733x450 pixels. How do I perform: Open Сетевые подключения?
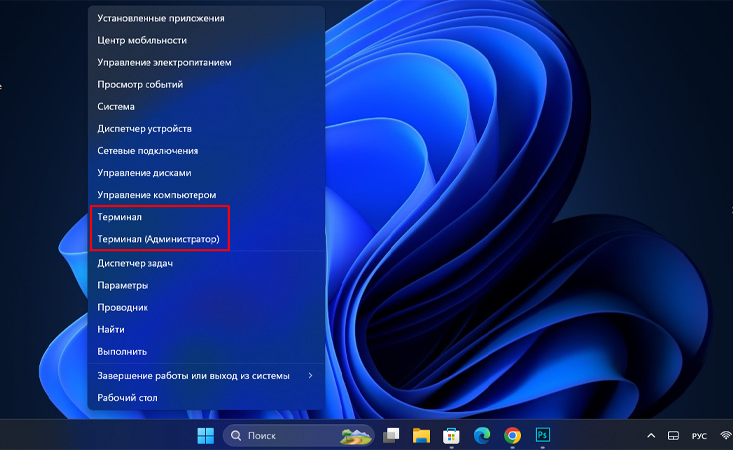click(x=206, y=150)
